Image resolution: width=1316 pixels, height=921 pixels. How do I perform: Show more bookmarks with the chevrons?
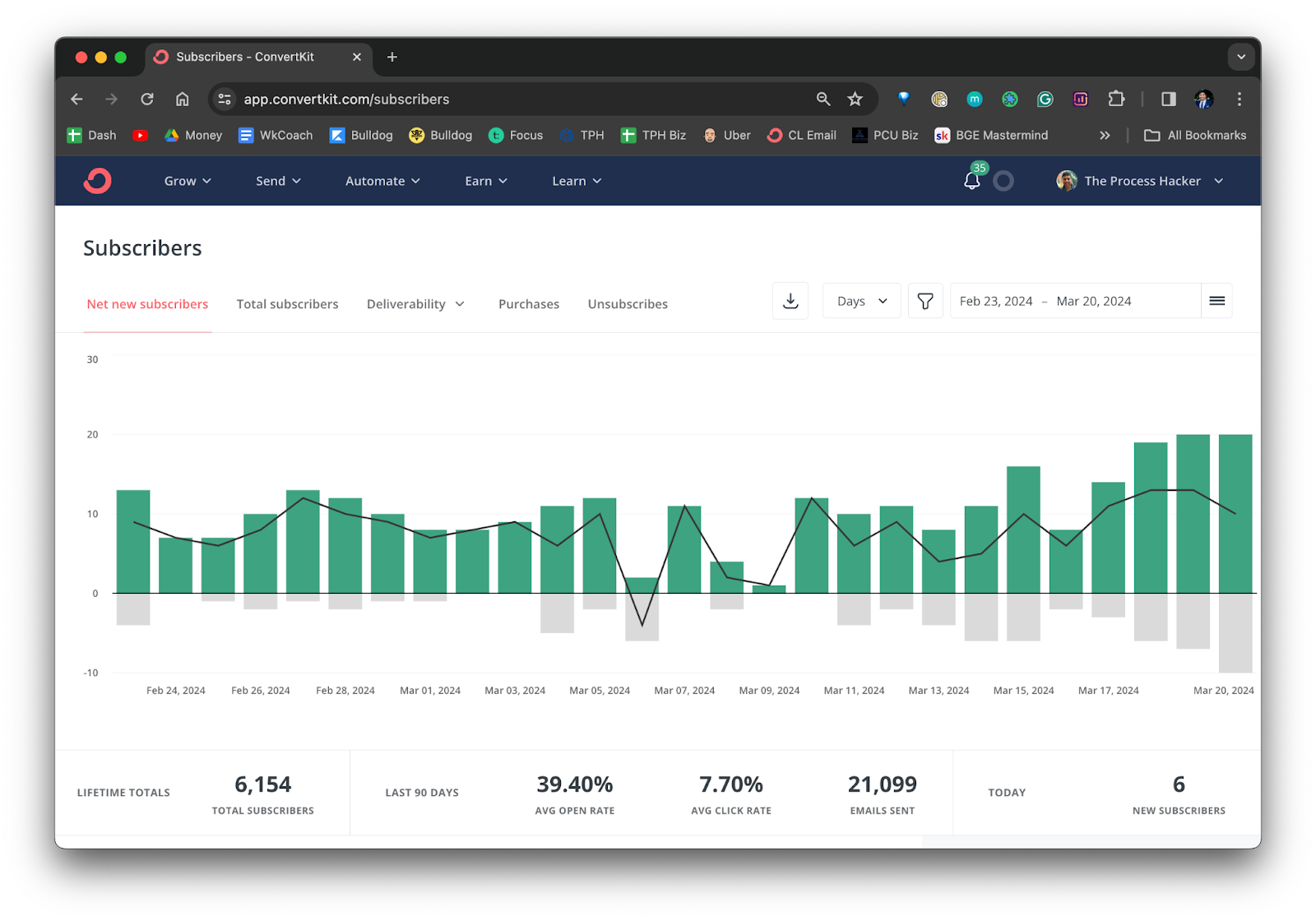coord(1105,136)
